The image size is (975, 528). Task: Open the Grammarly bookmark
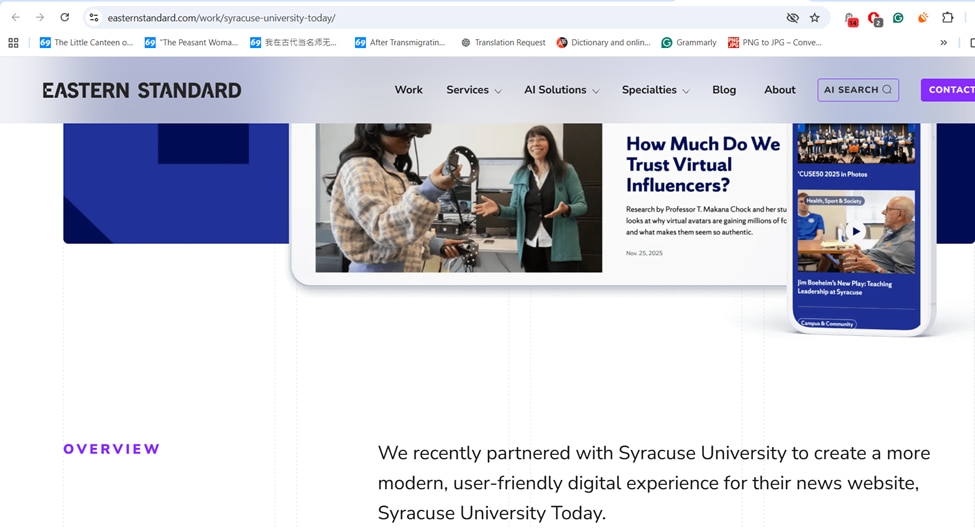coord(689,42)
